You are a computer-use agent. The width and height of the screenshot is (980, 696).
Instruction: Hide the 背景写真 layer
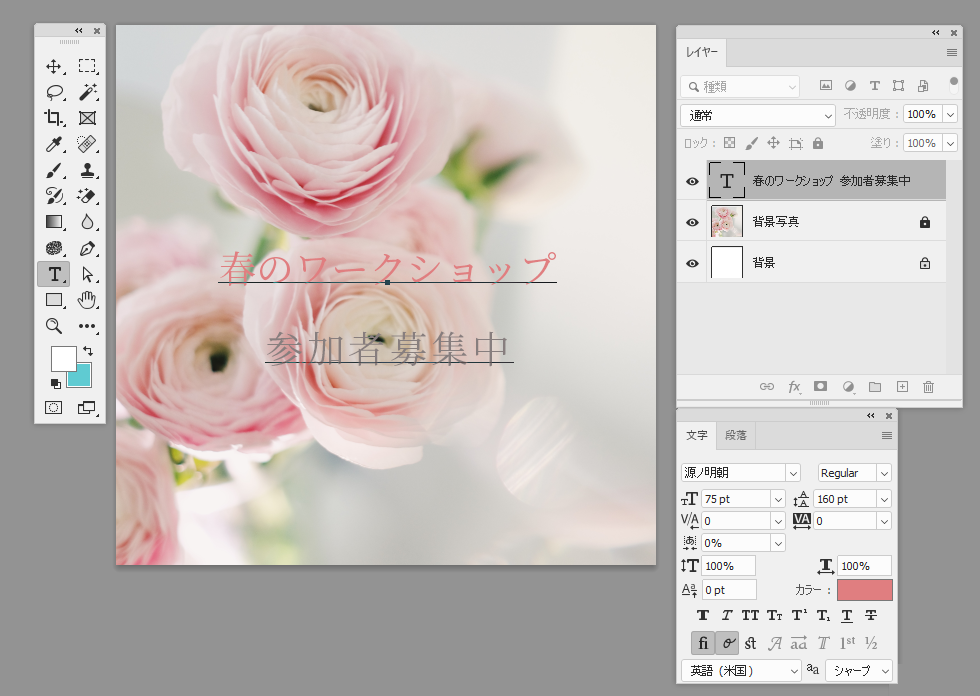[x=692, y=222]
